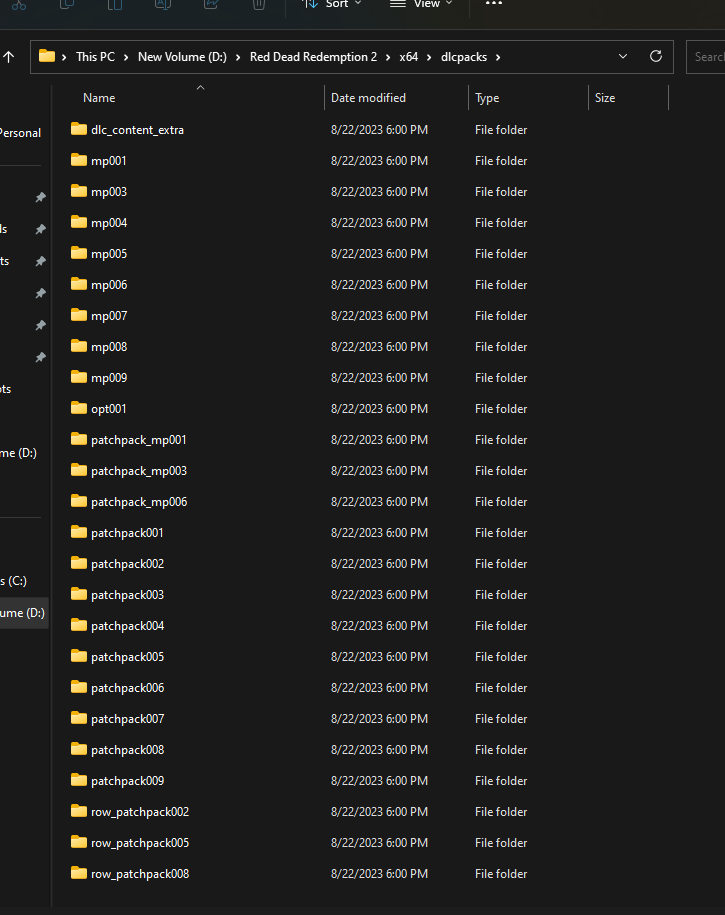Screen dimensions: 725x915
Task: Go to x64 breadcrumb
Action: click(x=409, y=57)
